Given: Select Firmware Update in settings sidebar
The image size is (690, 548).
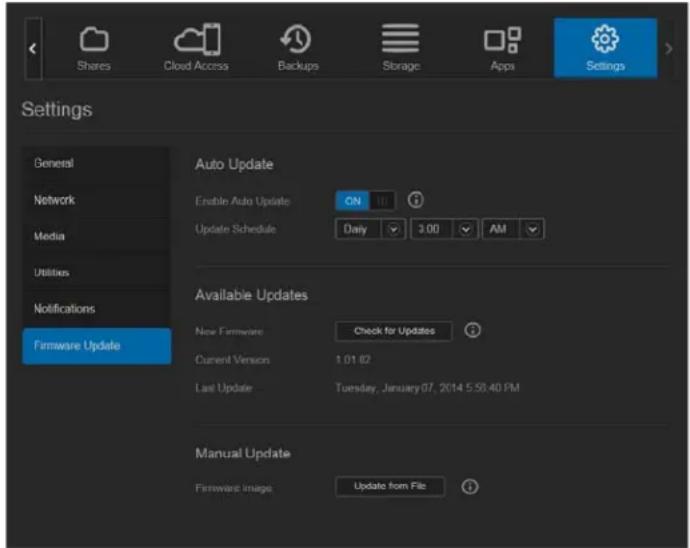Looking at the screenshot, I should click(x=96, y=346).
